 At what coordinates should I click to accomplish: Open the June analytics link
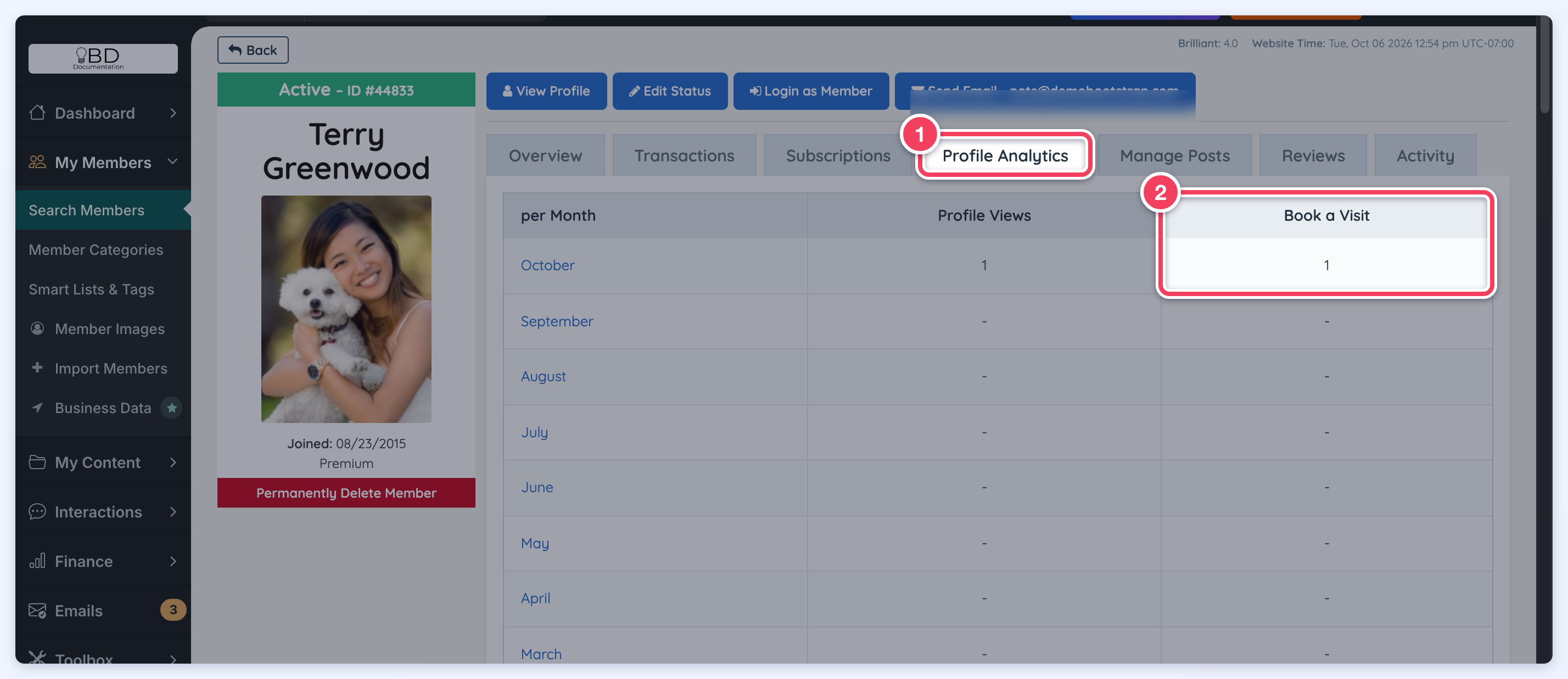537,487
